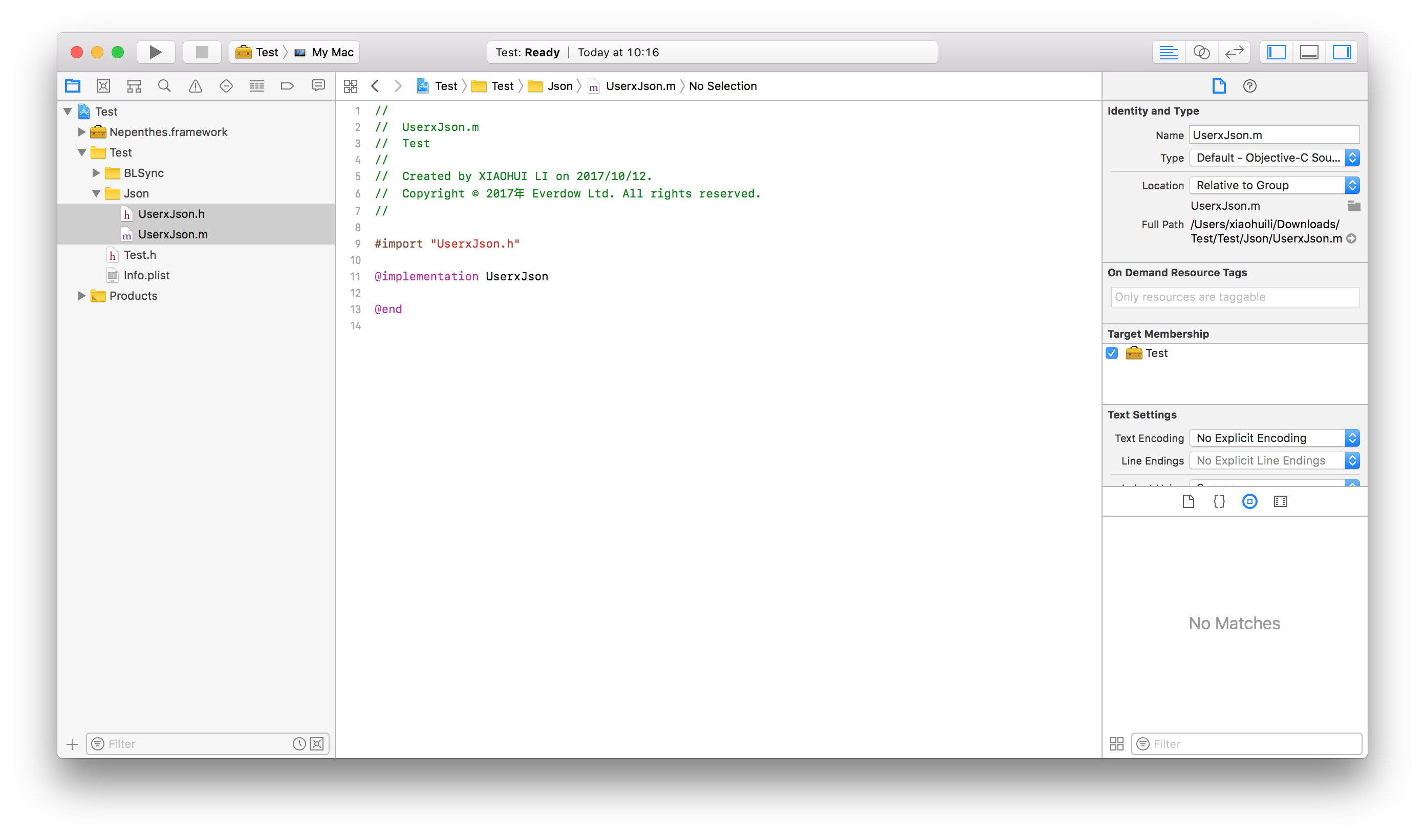Collapse the Test folder group
1425x840 pixels.
pos(81,152)
